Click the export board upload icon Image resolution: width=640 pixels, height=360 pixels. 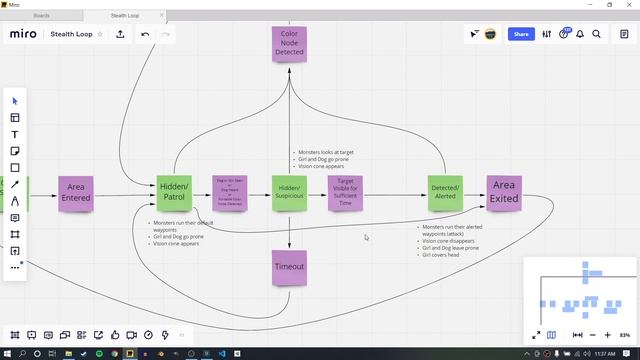[120, 34]
